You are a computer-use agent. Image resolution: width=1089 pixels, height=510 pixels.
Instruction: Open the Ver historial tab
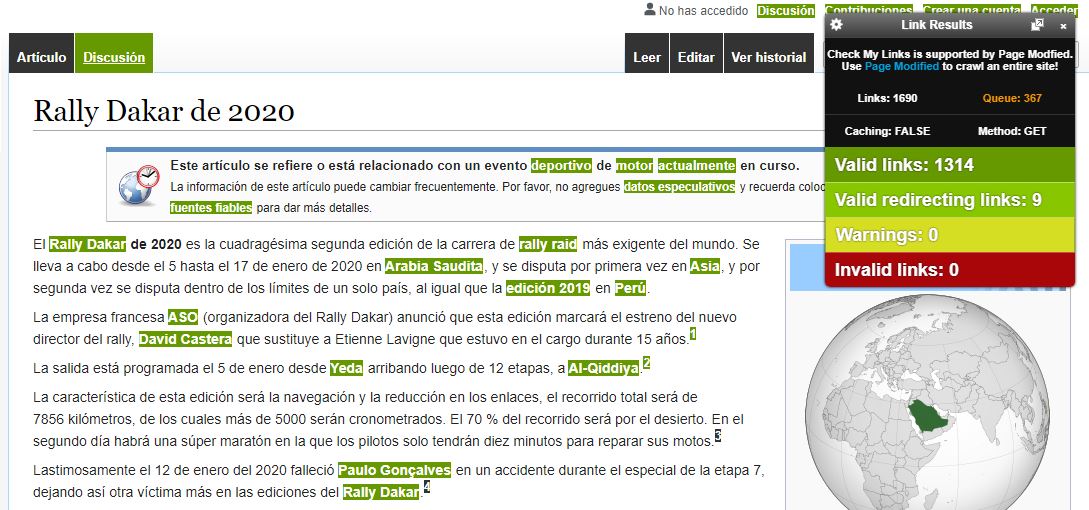(768, 57)
